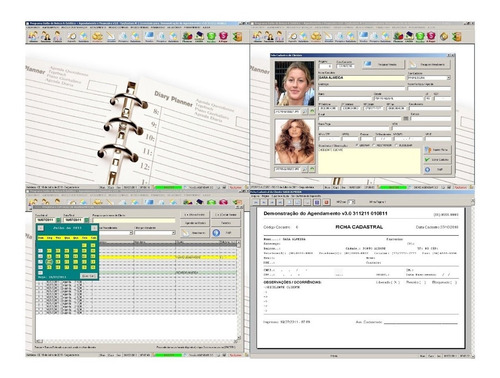Open the calendar icon beside the first date field
500x378 pixels.
point(58,220)
